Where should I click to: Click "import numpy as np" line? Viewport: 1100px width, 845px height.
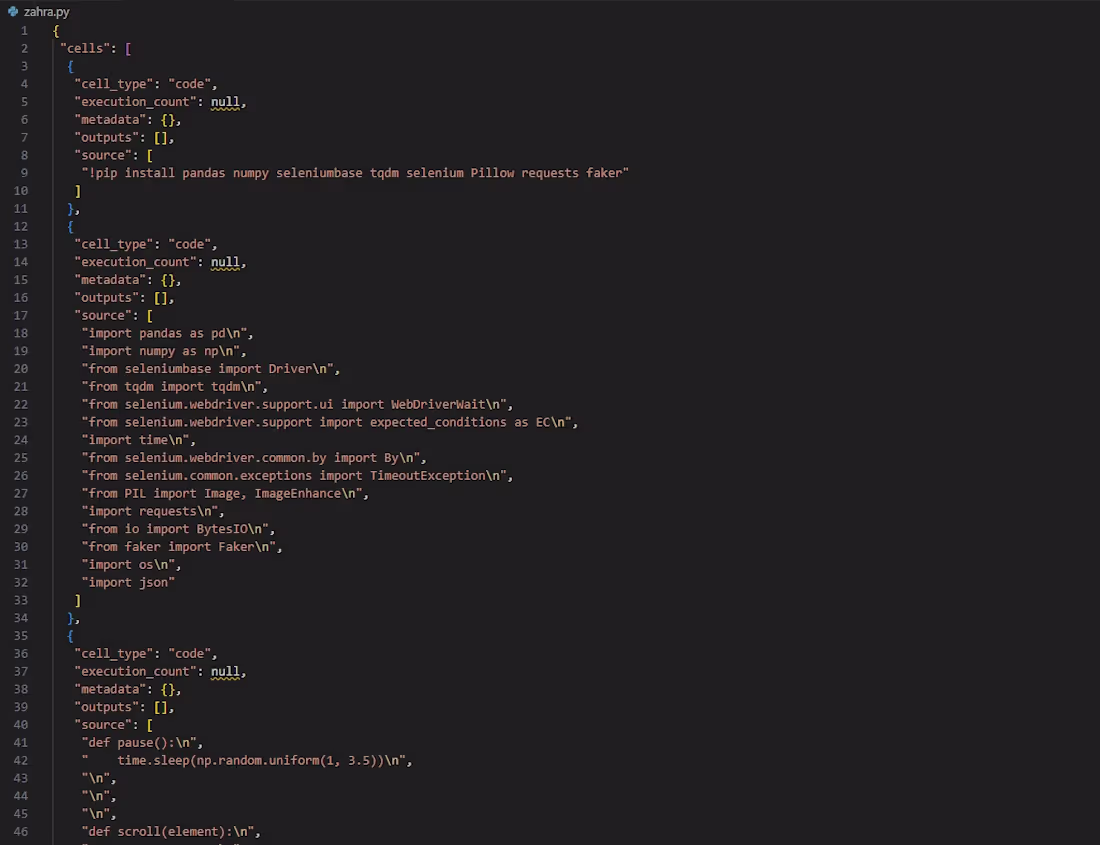(x=163, y=351)
